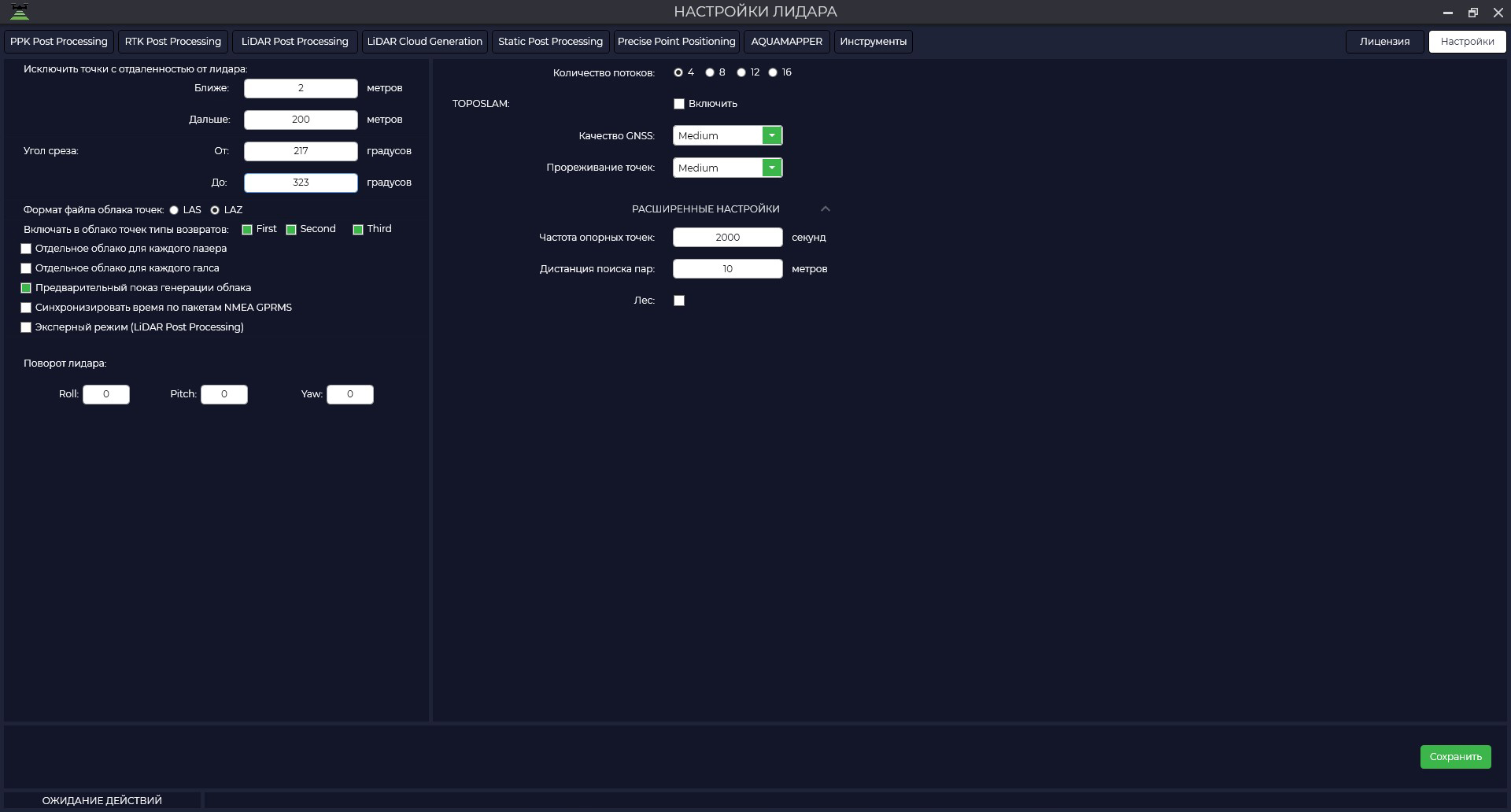
Task: Click the Дистанция поиска пар field
Action: pos(728,268)
